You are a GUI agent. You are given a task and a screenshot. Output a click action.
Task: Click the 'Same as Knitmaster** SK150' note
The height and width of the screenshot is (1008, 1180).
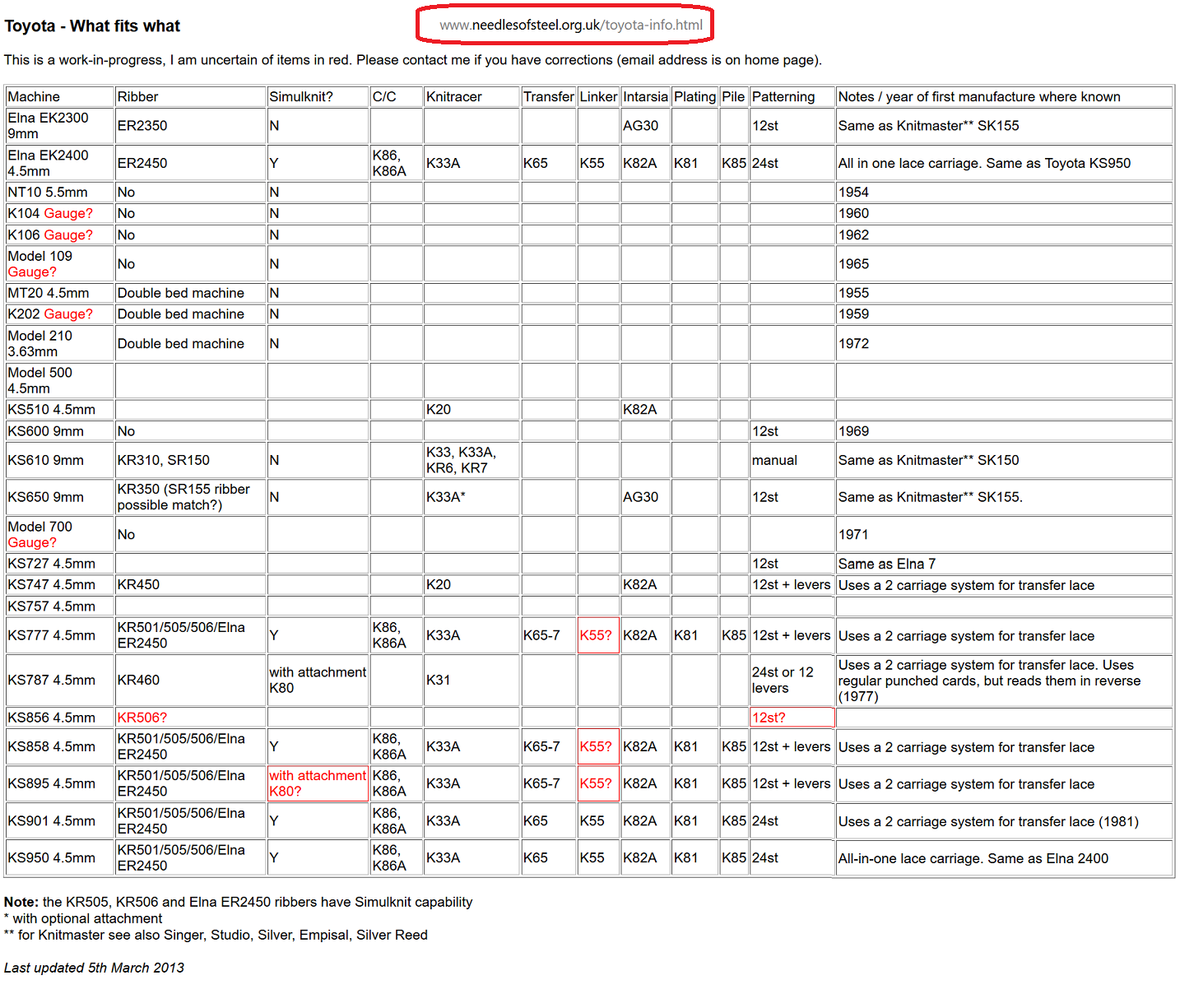tap(1004, 460)
